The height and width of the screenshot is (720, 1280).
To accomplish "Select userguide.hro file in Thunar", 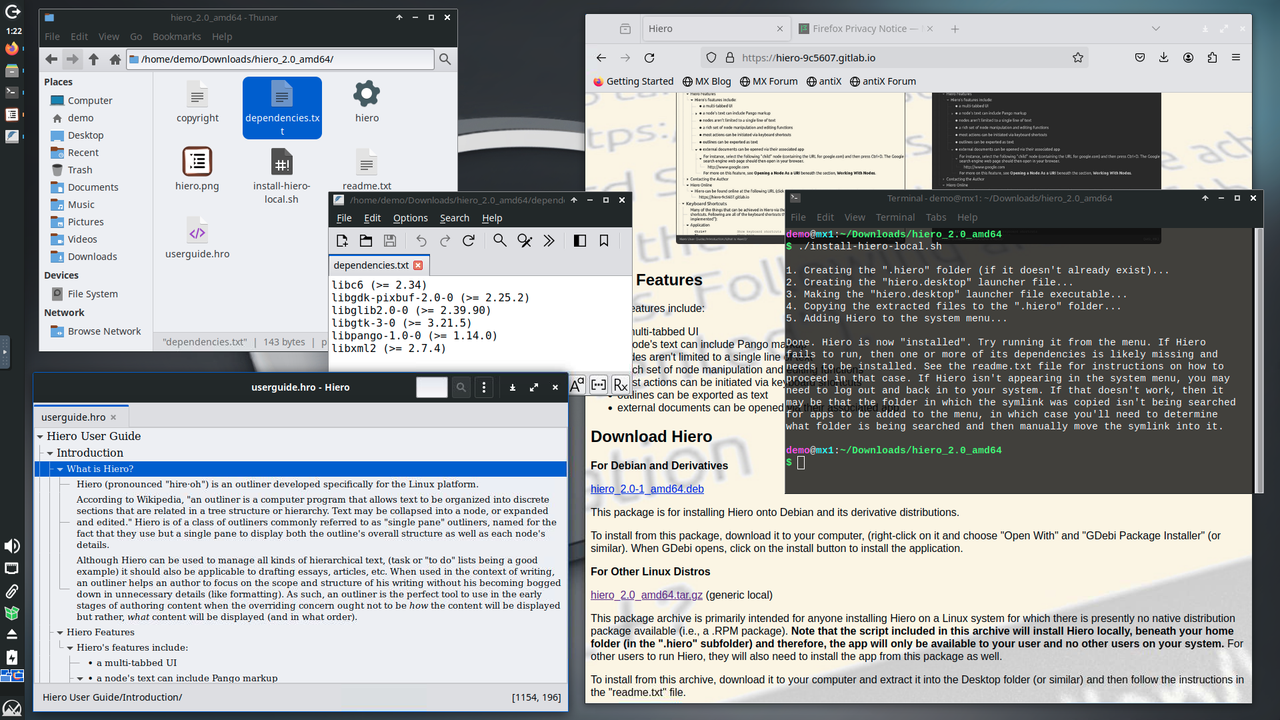I will tap(197, 238).
